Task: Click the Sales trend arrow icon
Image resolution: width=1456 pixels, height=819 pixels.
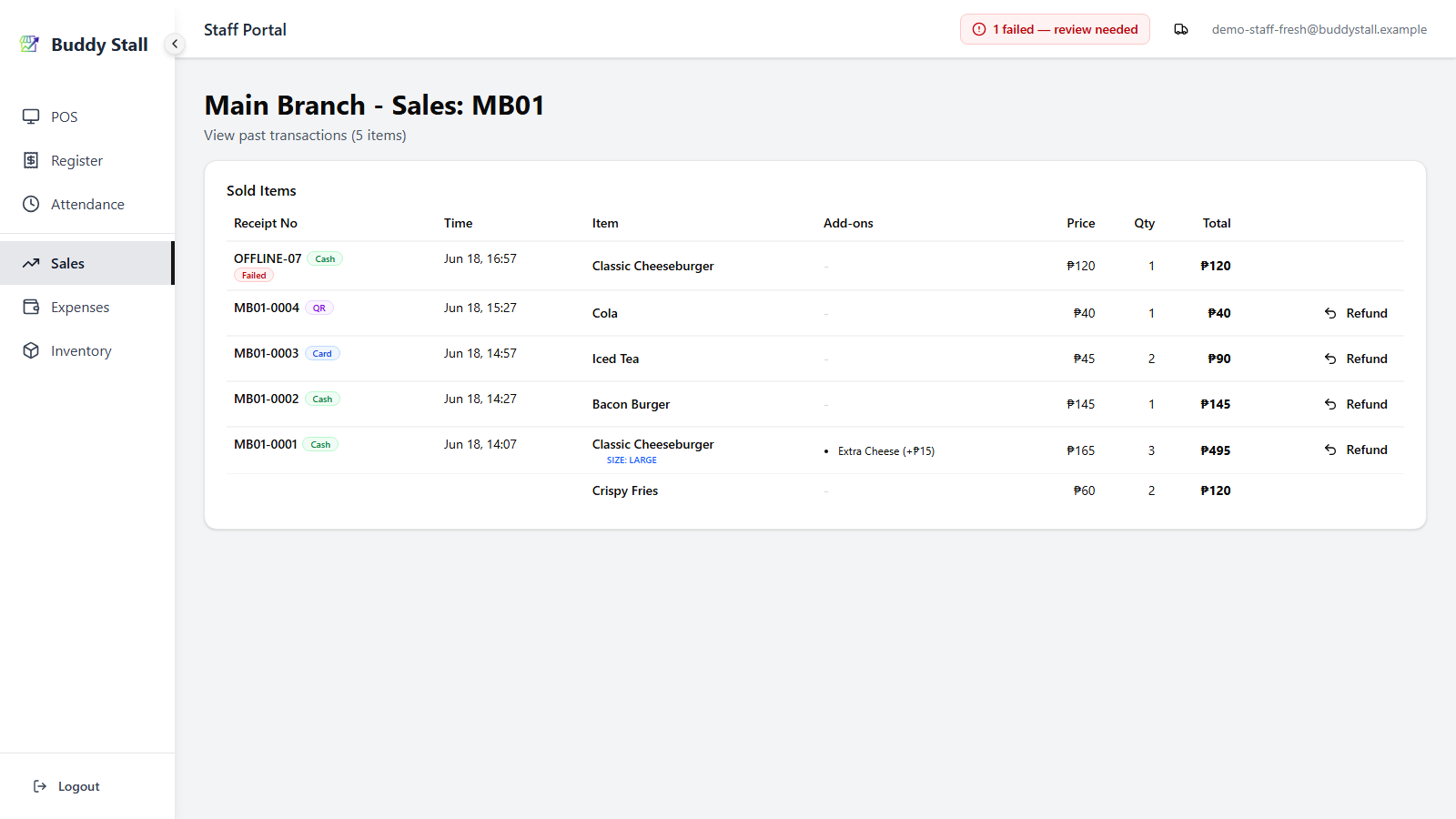Action: [31, 263]
